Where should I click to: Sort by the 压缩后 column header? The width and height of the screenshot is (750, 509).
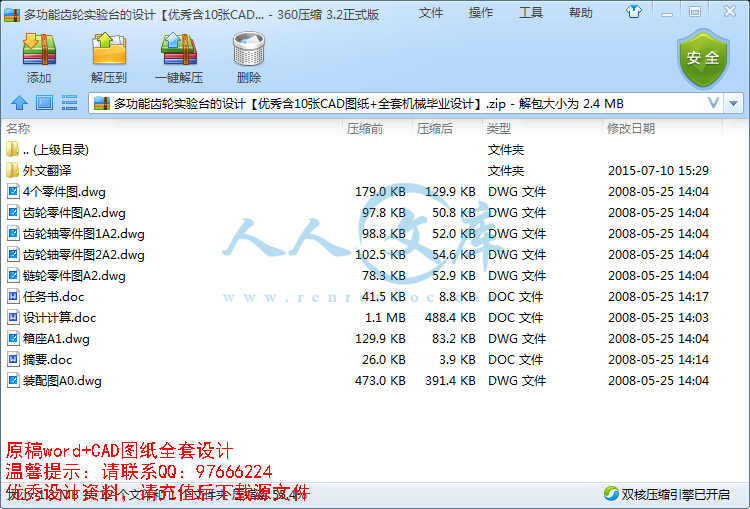(435, 128)
